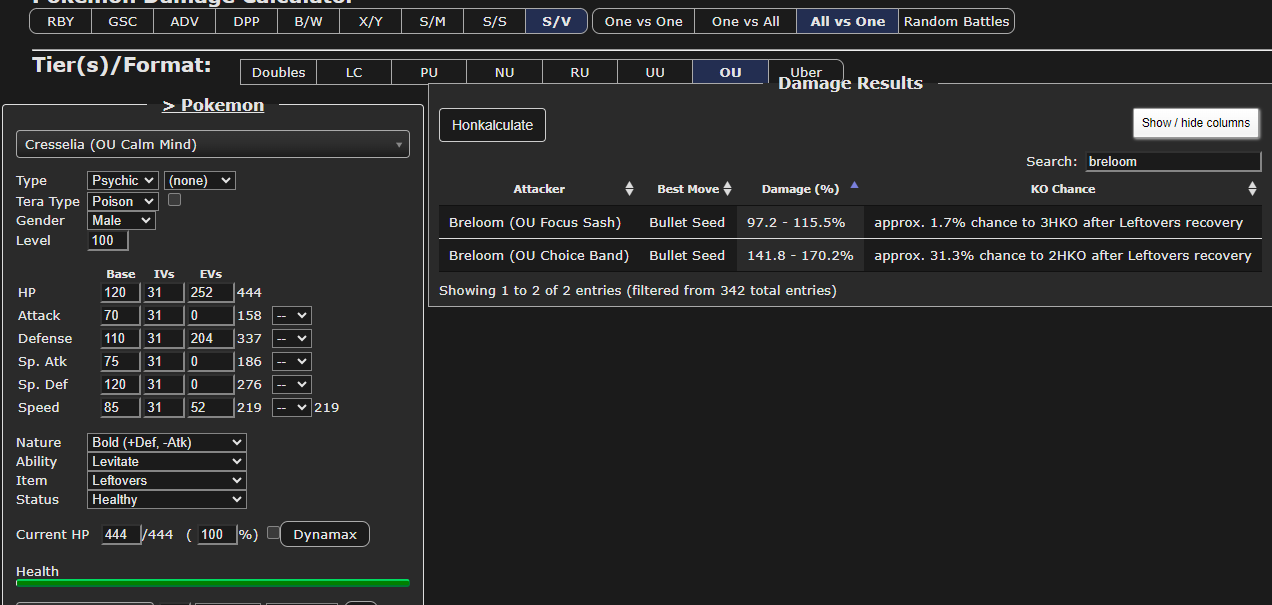
Task: Expand the Ability dropdown showing Levitate
Action: (167, 461)
